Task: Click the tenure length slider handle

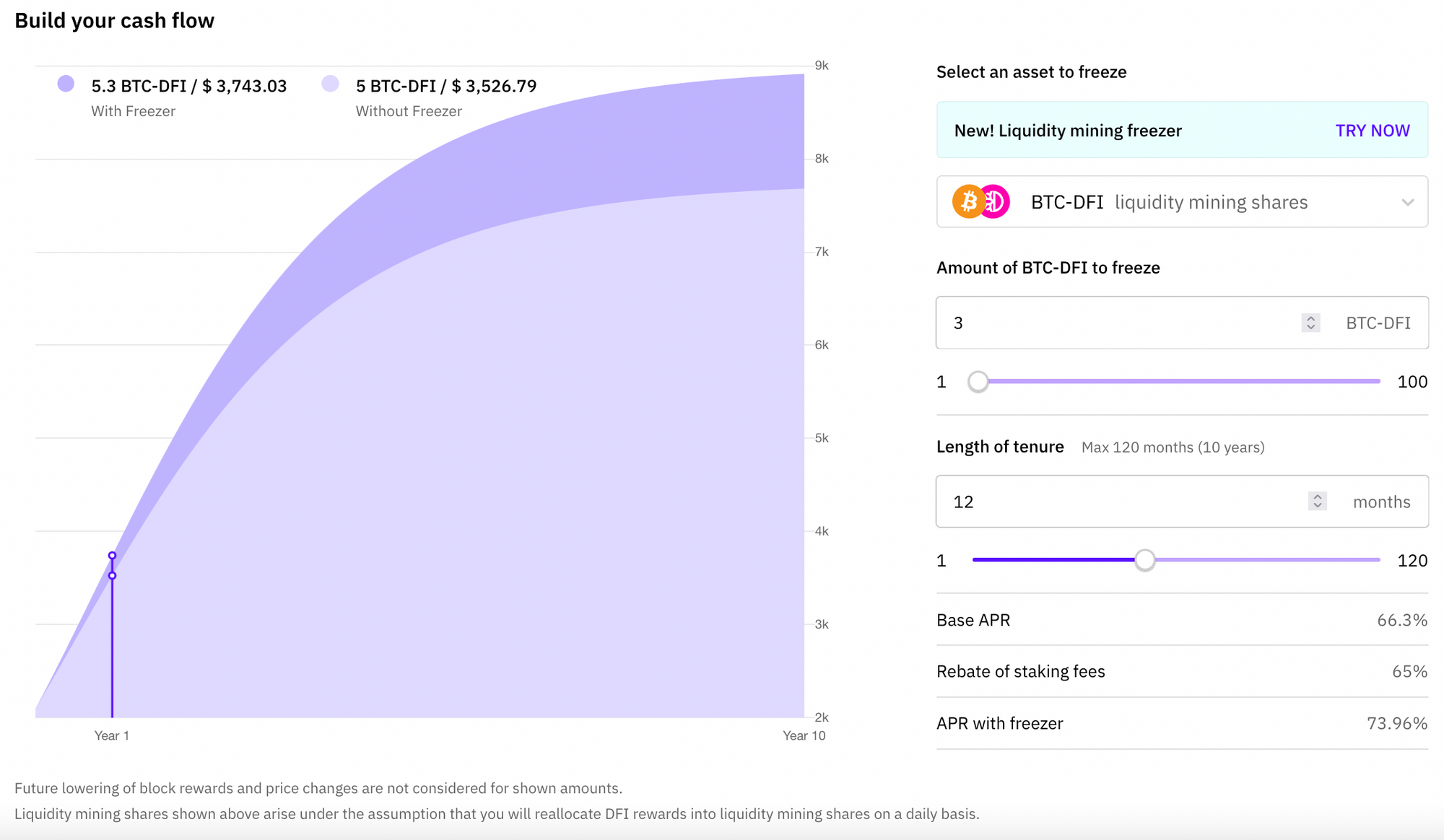Action: coord(1144,560)
